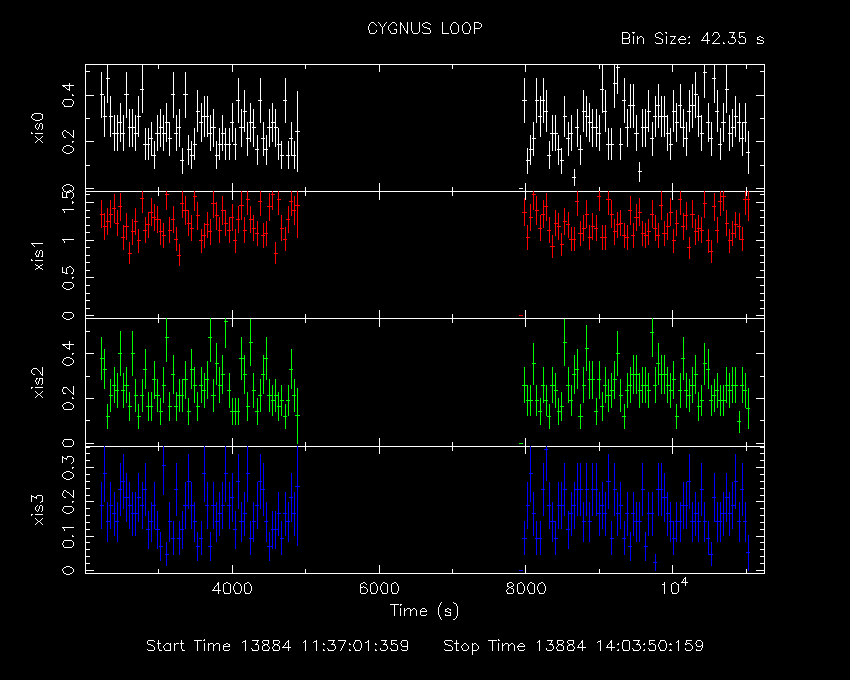Select the Stop Time 13884 14:03:50:159 text
Screen dimensions: 850x680
click(x=574, y=646)
